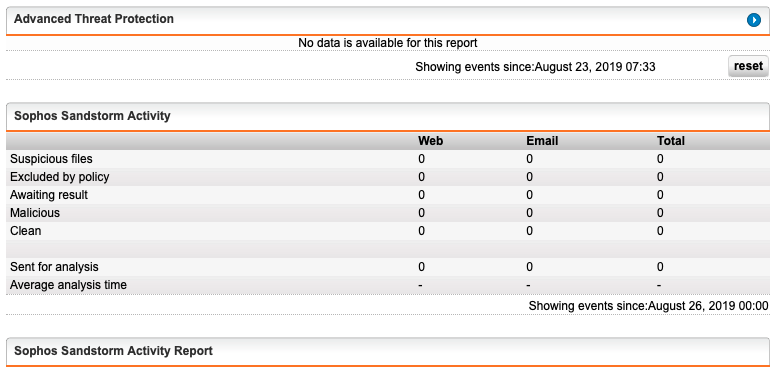Image resolution: width=779 pixels, height=375 pixels.
Task: Click Email value for Sent for analysis
Action: (x=530, y=267)
